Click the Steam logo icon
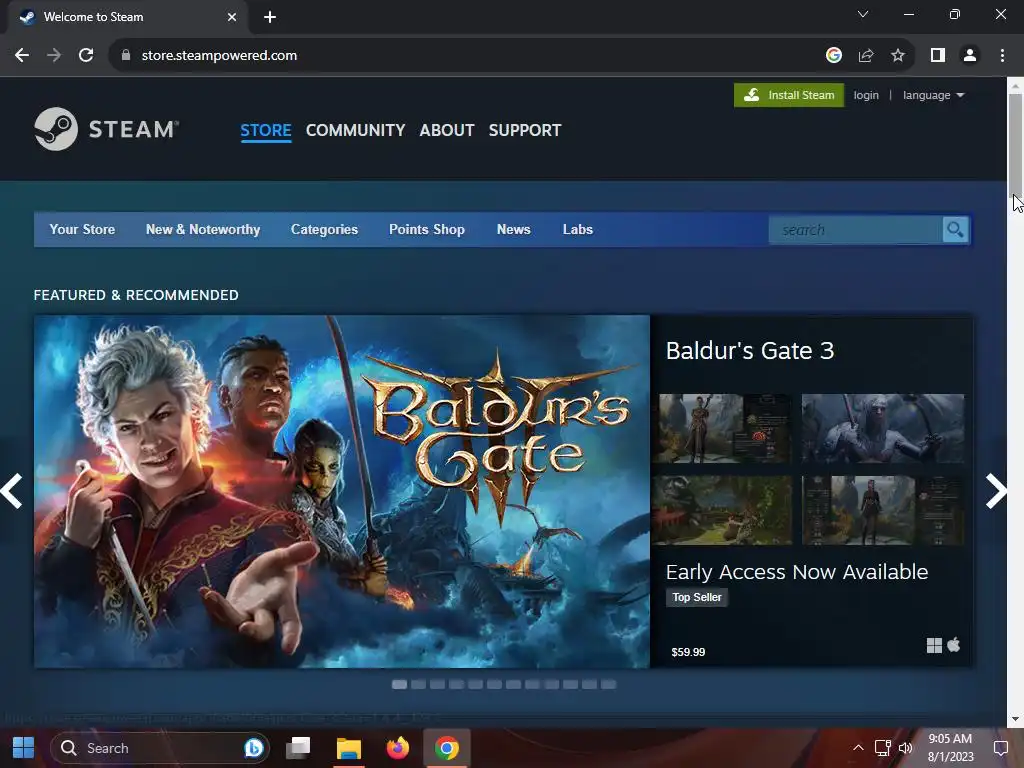This screenshot has height=768, width=1024. click(x=56, y=129)
